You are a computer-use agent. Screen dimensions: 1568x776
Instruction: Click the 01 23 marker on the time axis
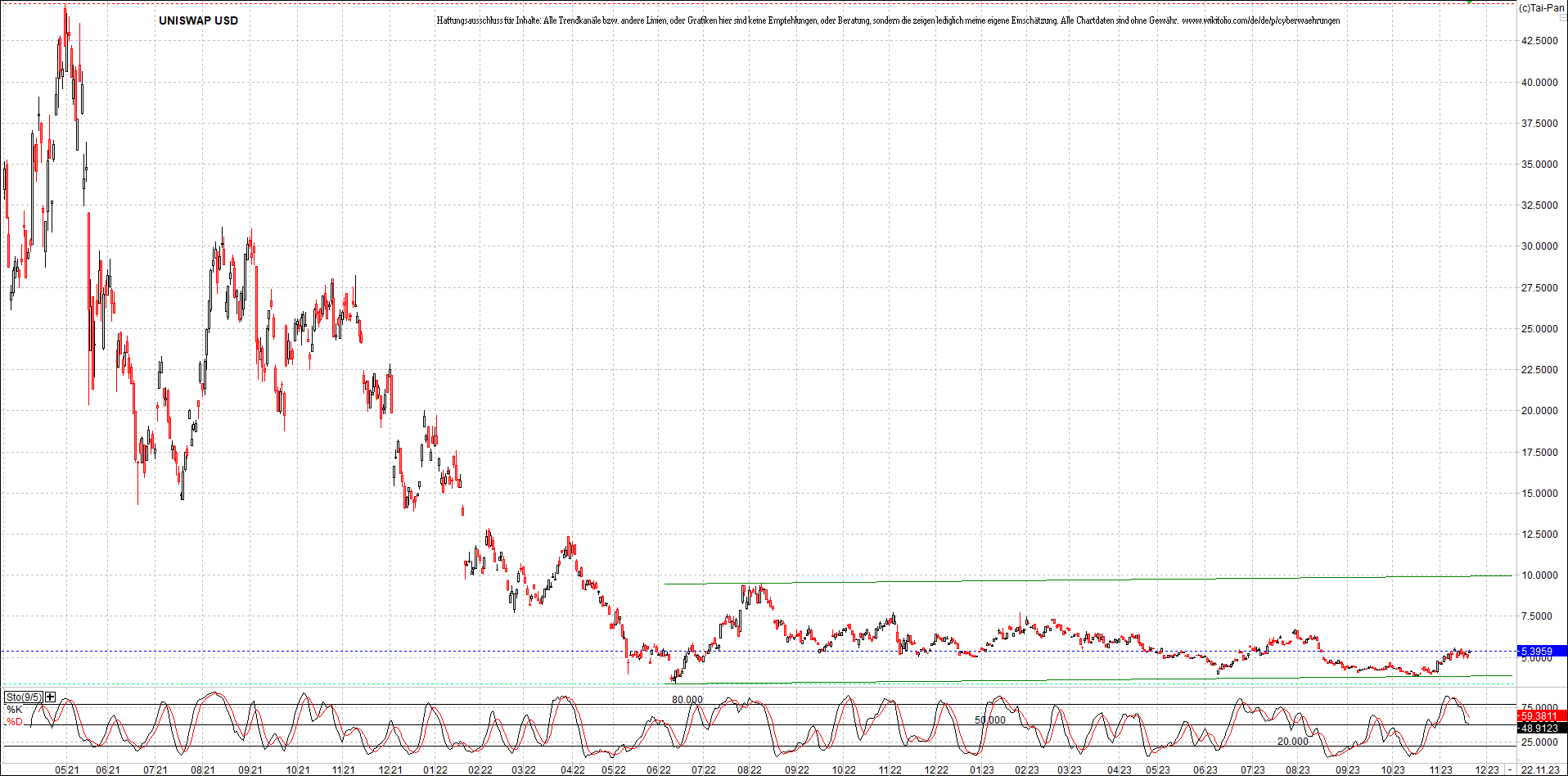pos(982,769)
